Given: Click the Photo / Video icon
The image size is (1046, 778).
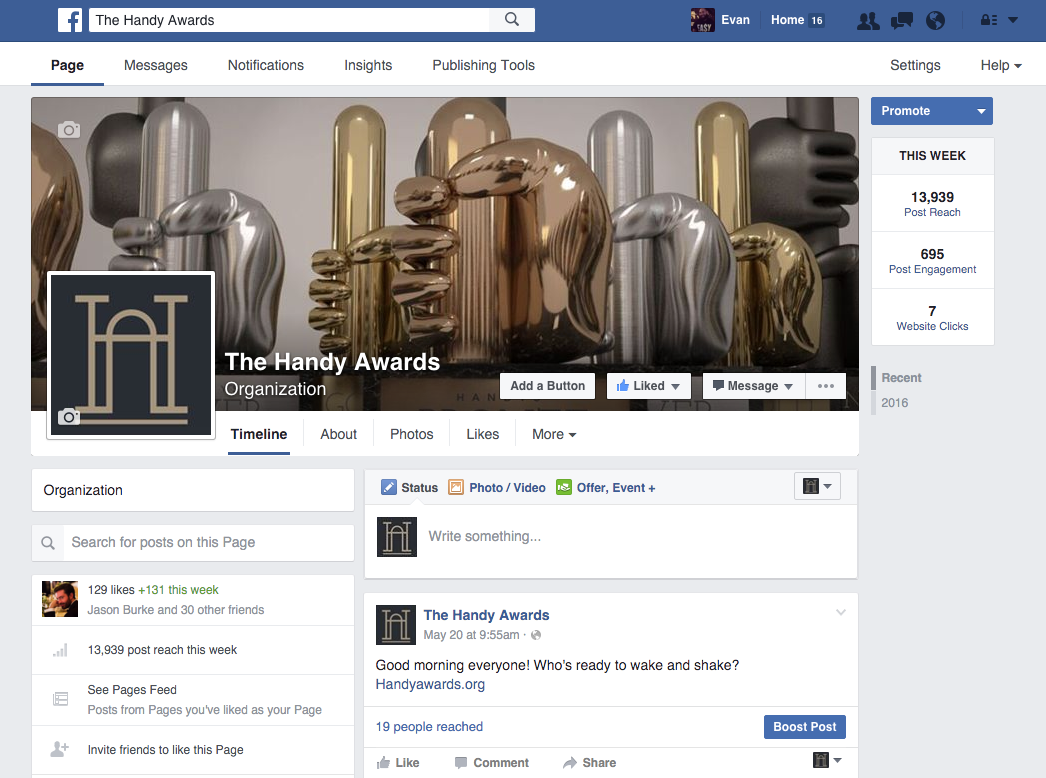Looking at the screenshot, I should (456, 487).
